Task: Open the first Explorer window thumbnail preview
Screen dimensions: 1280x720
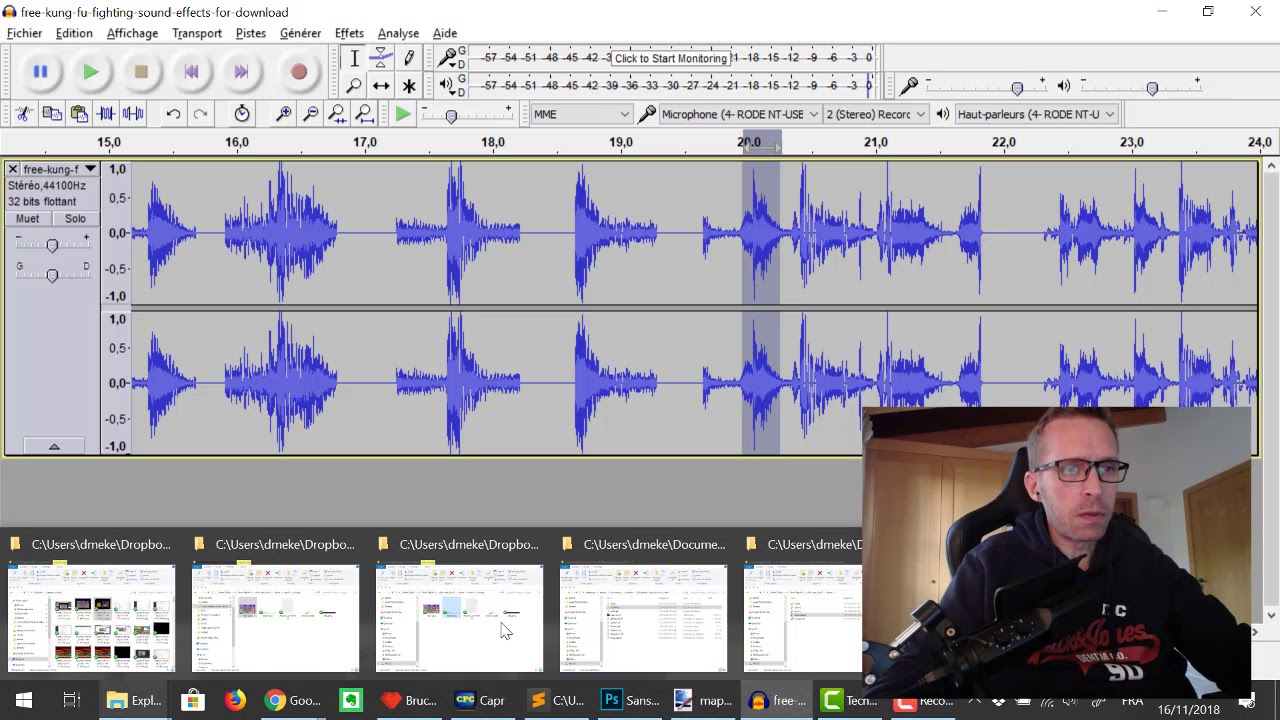Action: click(x=92, y=616)
